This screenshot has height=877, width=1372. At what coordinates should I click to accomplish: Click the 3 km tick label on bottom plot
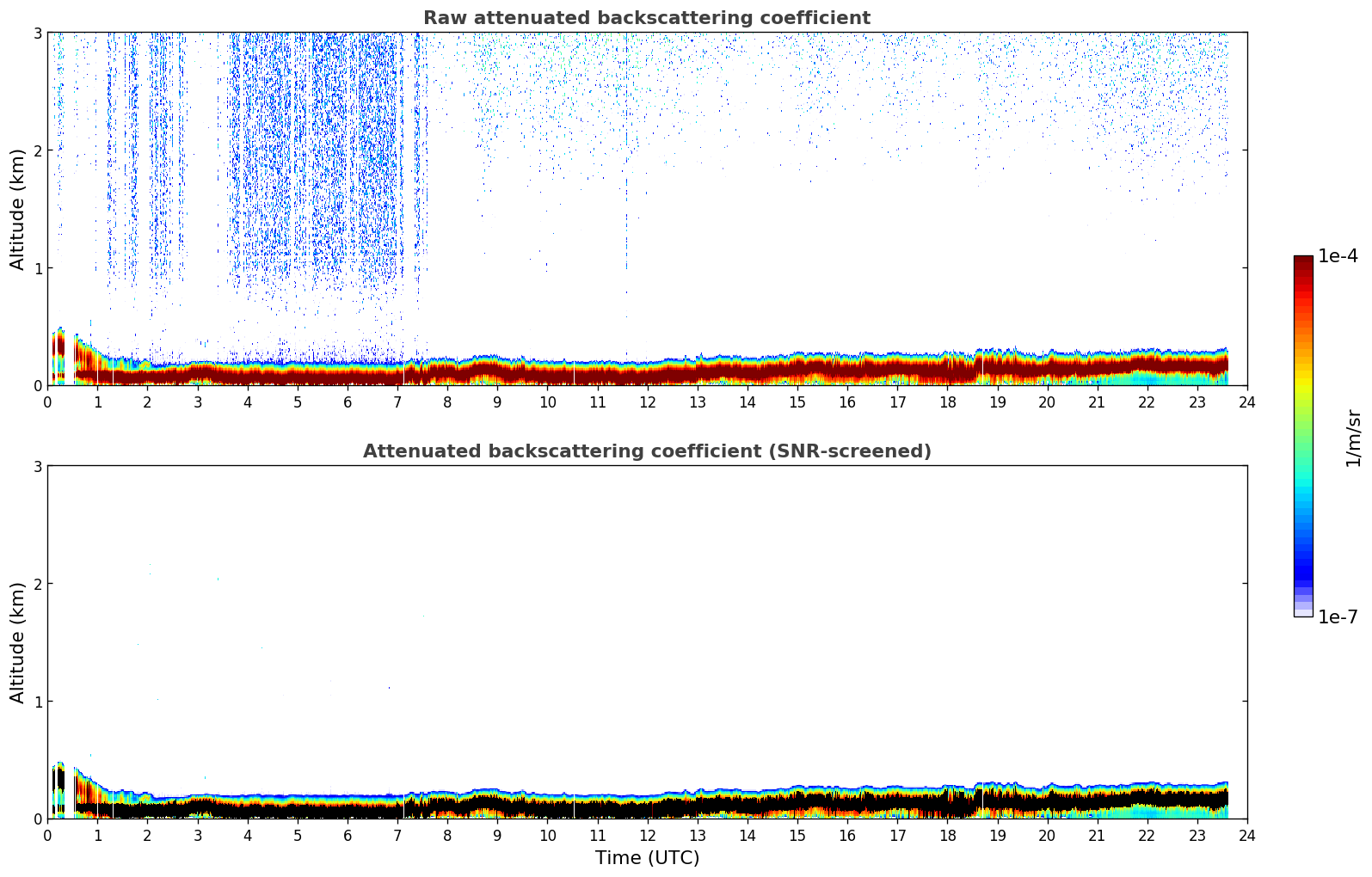point(36,466)
